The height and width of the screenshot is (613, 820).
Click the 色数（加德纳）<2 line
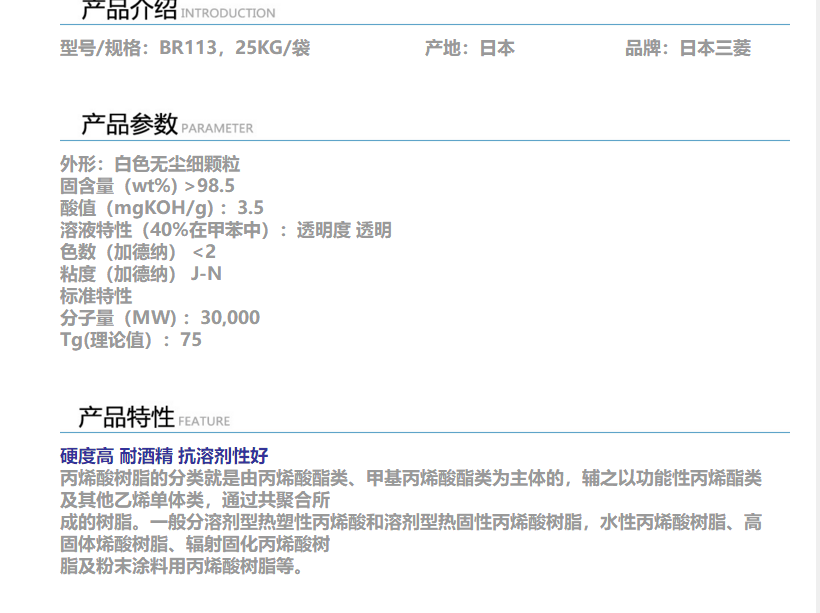138,252
